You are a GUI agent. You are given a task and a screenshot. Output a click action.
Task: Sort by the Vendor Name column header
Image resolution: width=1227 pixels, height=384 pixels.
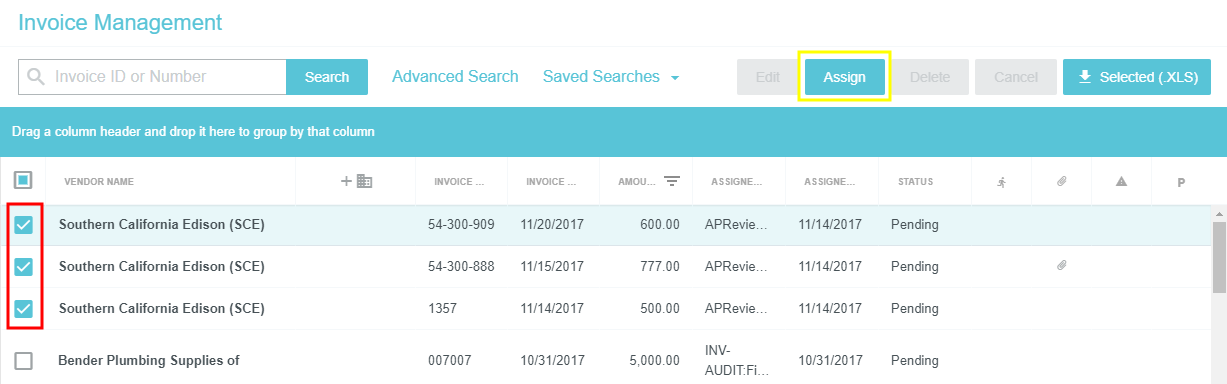pos(99,182)
